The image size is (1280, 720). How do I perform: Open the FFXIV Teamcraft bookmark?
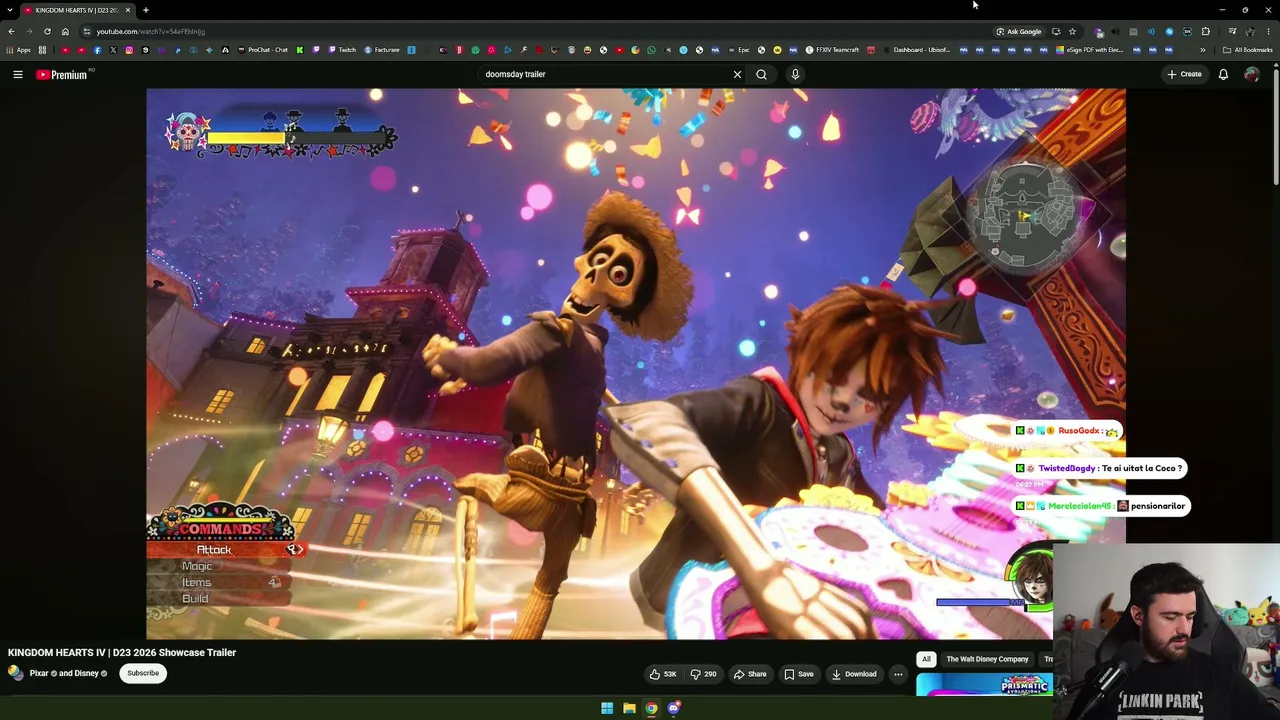coord(833,50)
